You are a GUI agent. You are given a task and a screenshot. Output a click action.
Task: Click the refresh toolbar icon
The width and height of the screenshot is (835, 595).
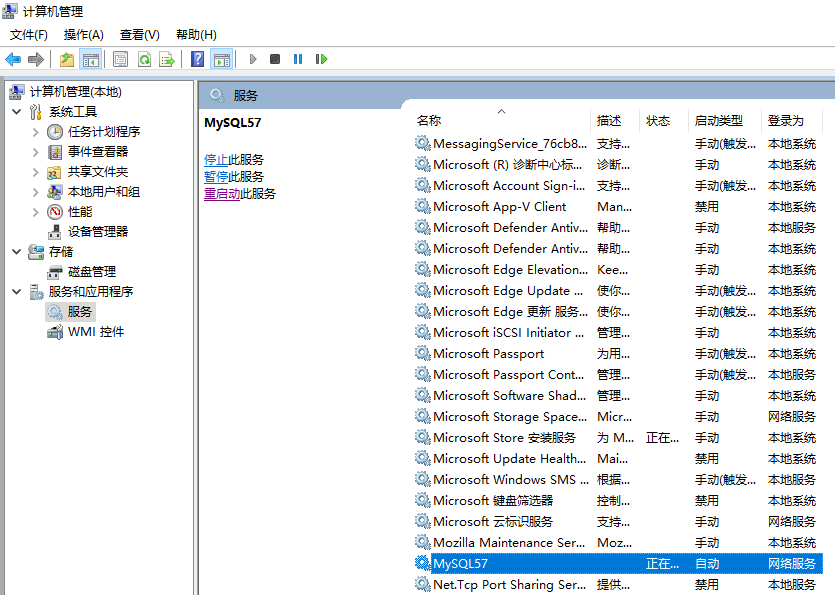(x=144, y=59)
